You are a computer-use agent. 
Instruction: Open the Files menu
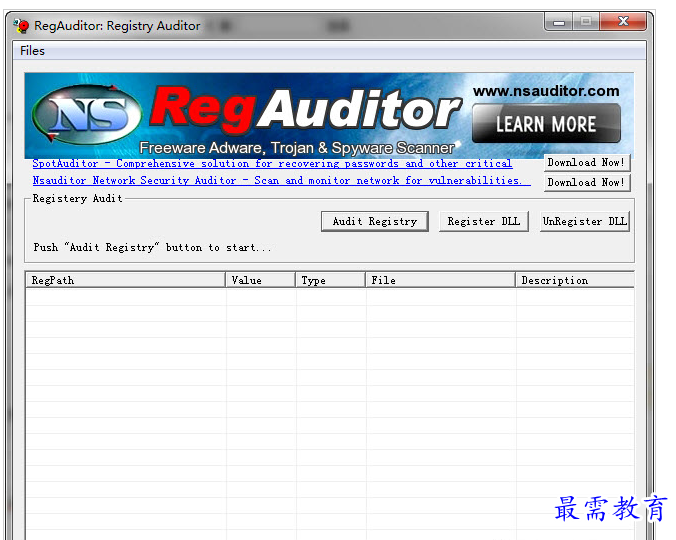click(x=32, y=51)
